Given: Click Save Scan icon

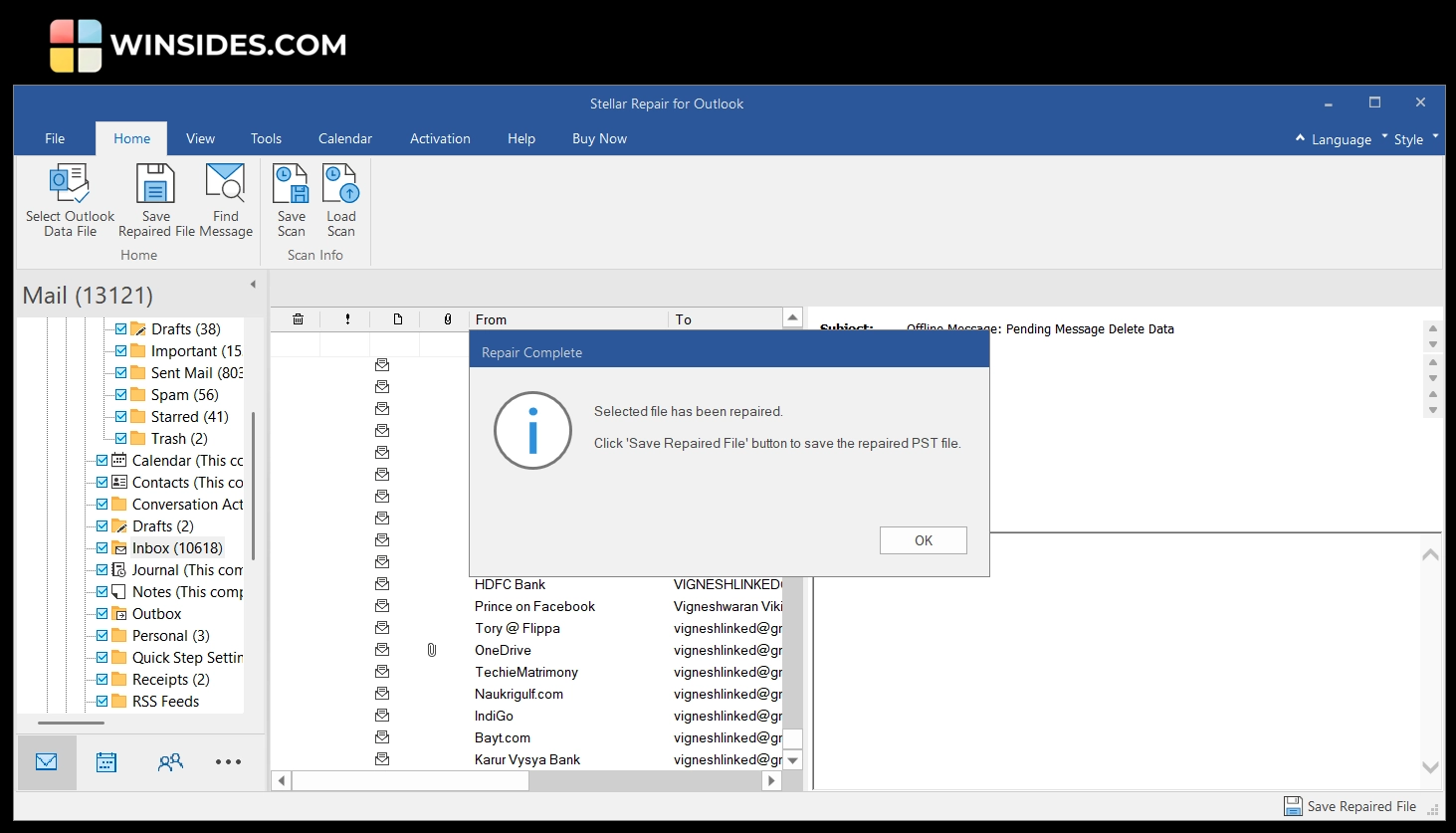Looking at the screenshot, I should (291, 184).
